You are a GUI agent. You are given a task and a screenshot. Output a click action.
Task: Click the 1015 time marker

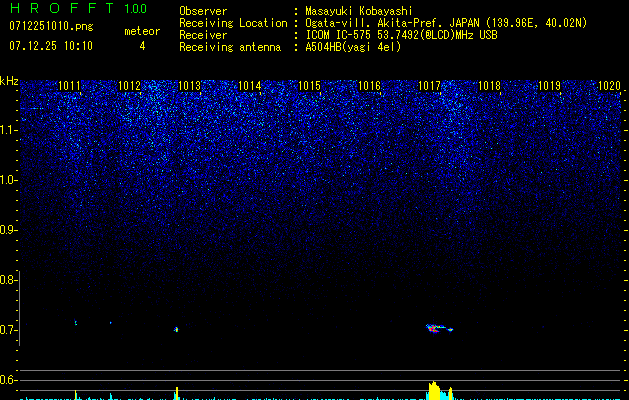(x=309, y=85)
